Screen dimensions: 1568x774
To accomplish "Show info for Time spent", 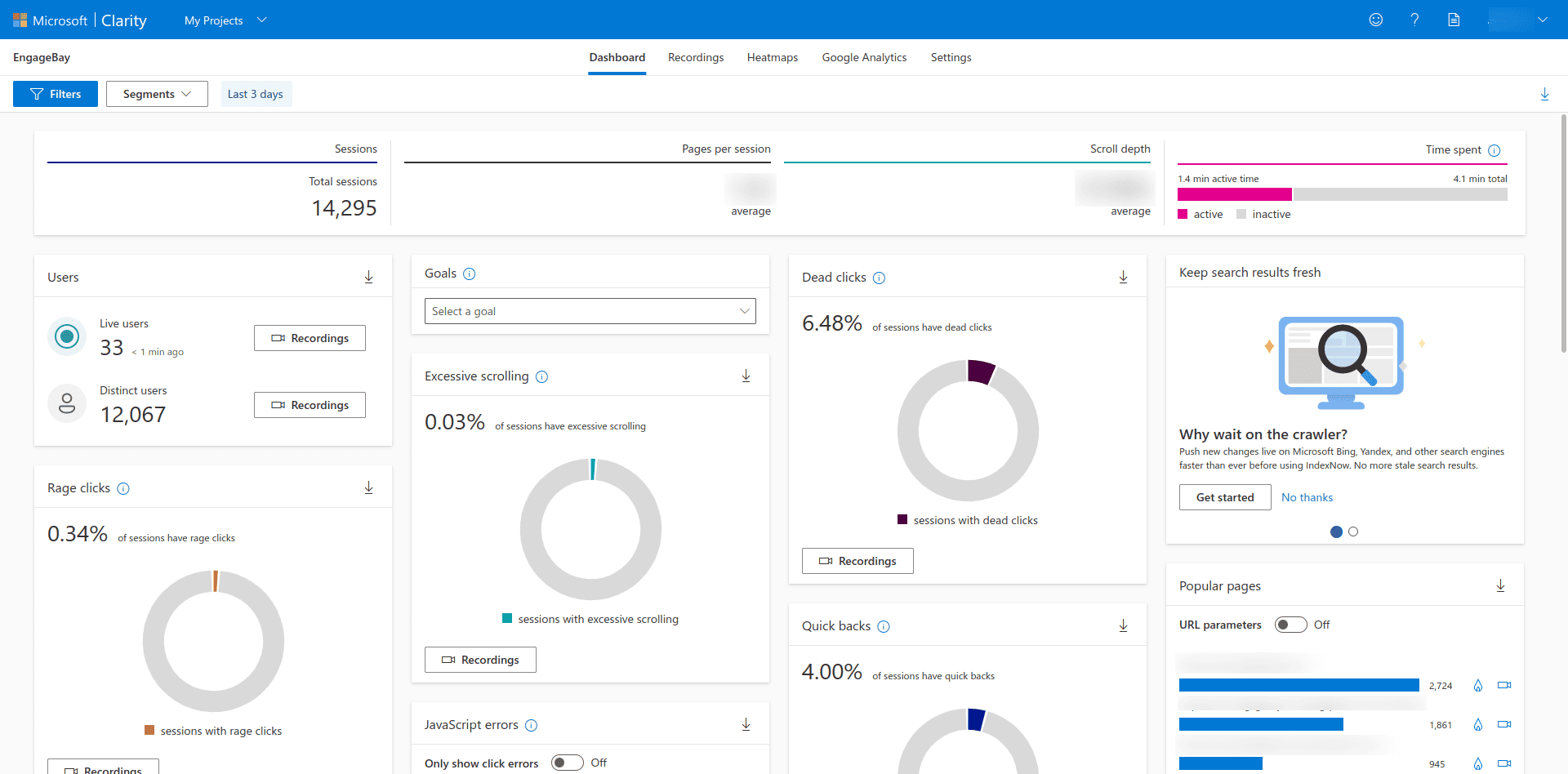I will pyautogui.click(x=1494, y=150).
